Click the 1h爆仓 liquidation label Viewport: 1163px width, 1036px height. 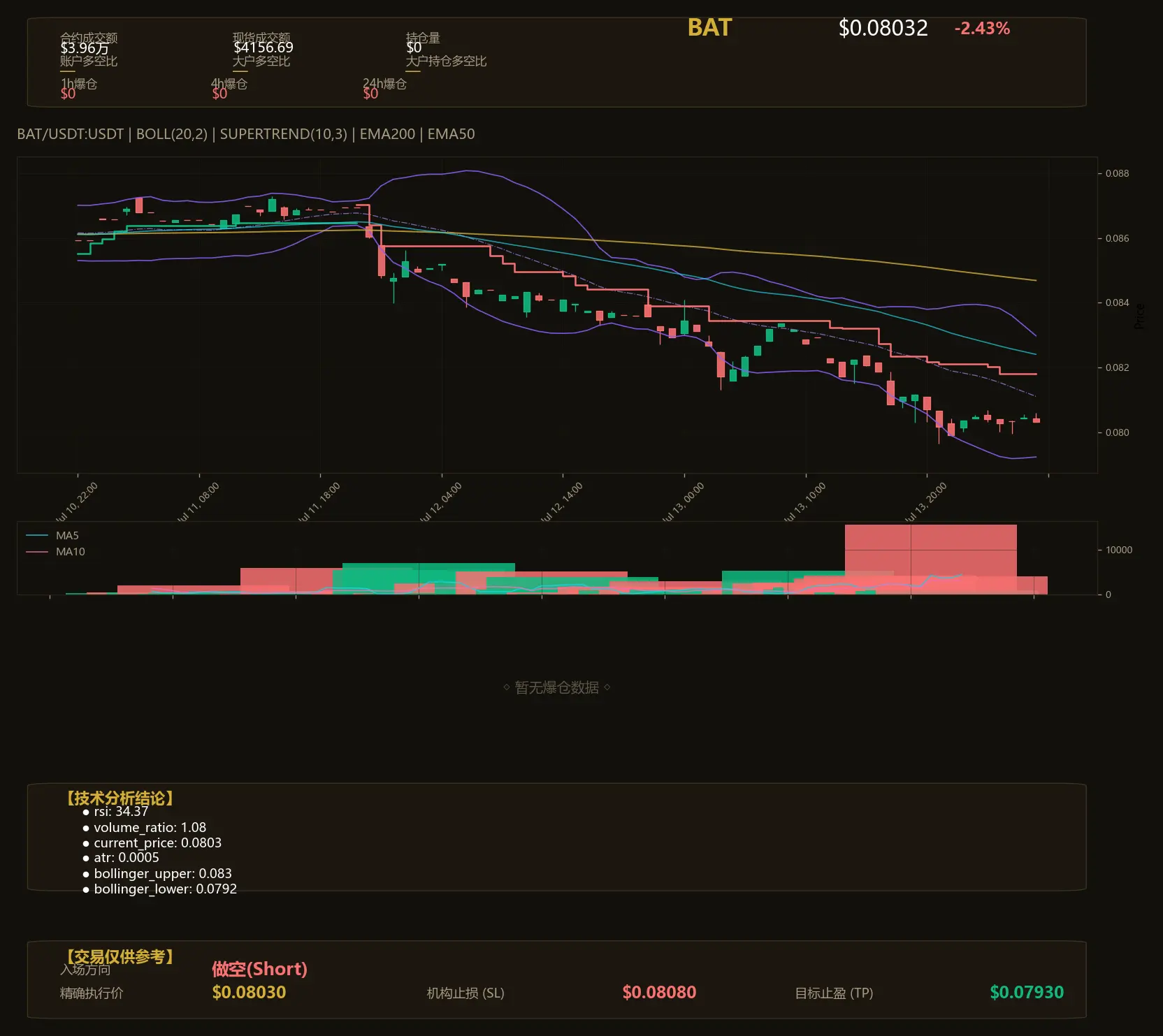tap(79, 84)
